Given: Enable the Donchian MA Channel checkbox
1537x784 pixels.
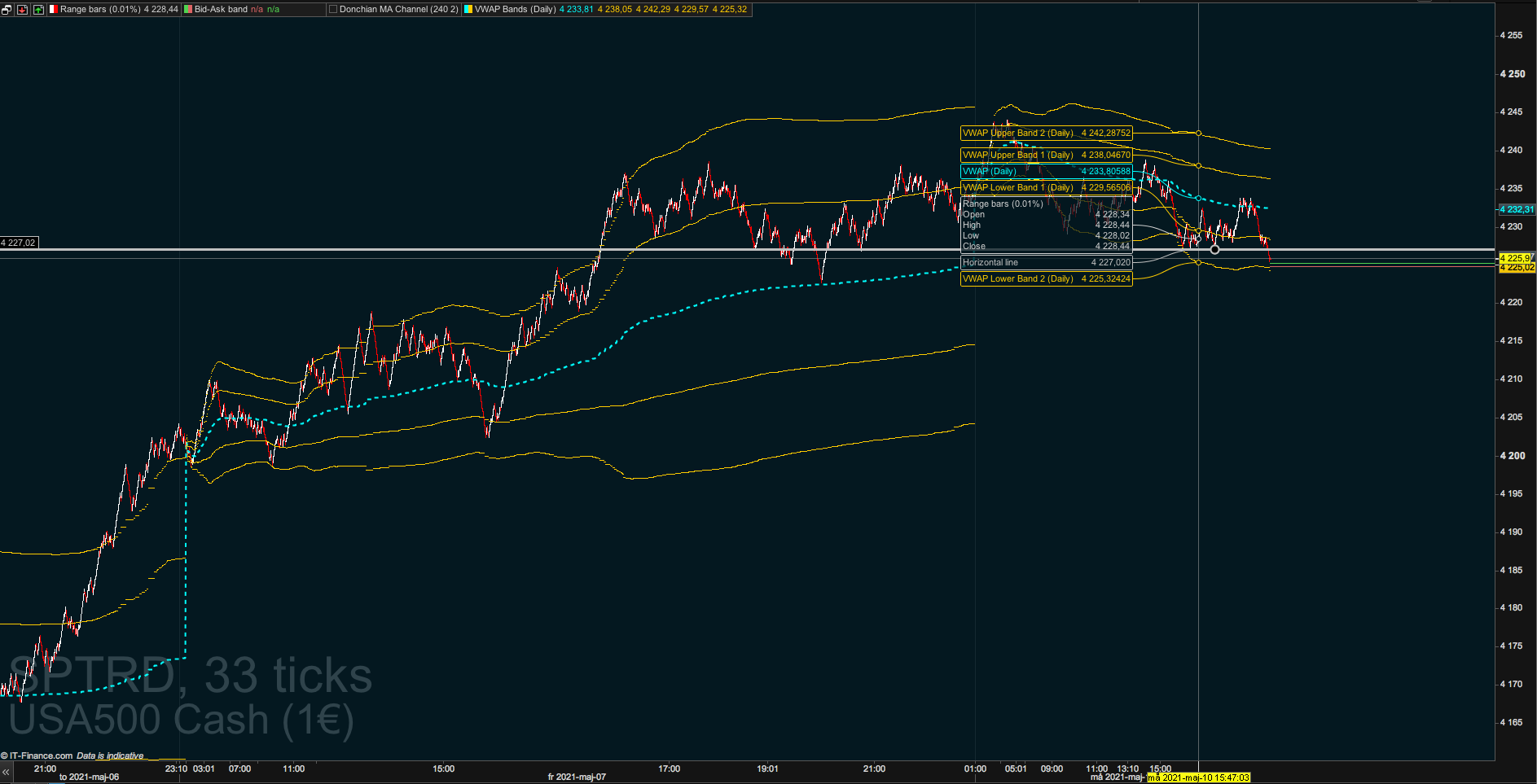Looking at the screenshot, I should [x=332, y=10].
